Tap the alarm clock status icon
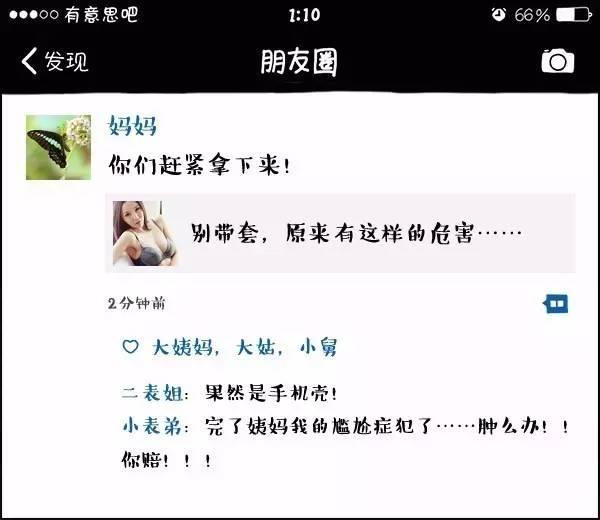 coord(498,15)
